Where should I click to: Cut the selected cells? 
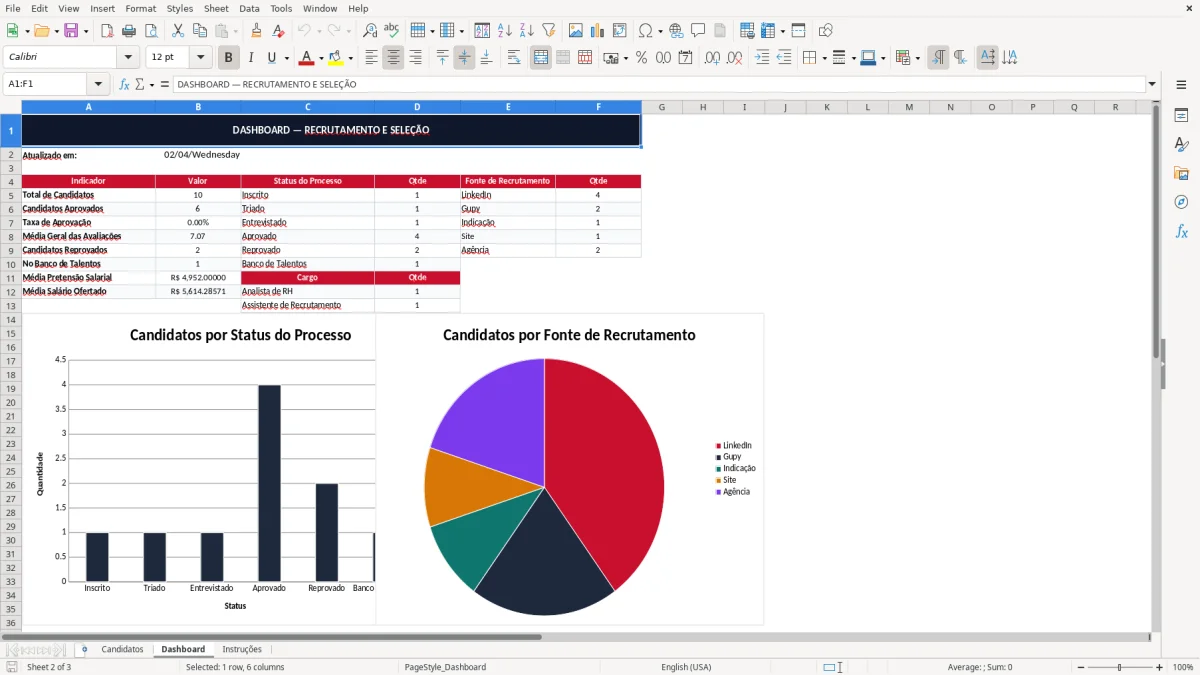(177, 31)
